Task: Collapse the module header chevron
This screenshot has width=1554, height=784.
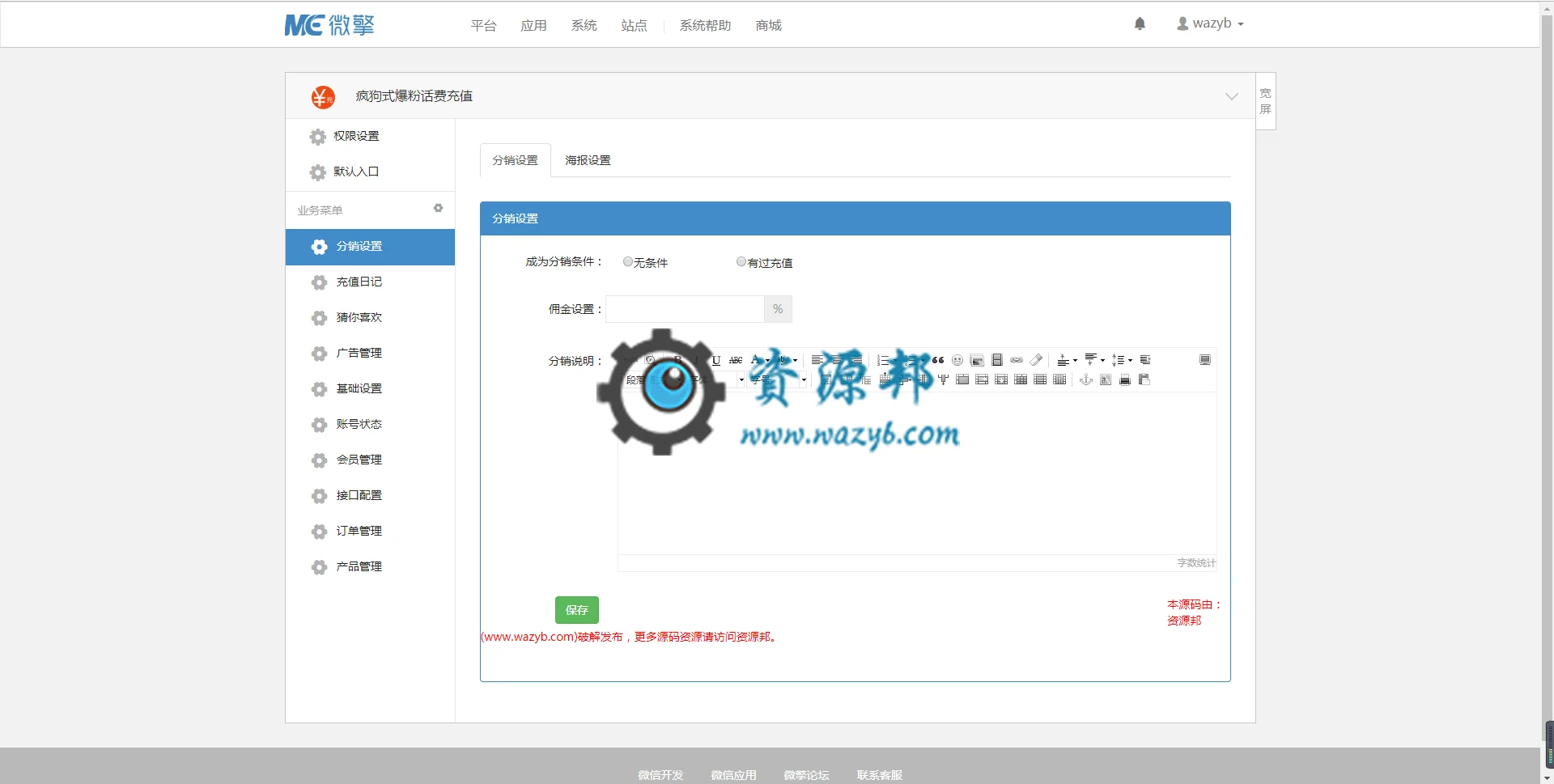Action: point(1231,96)
